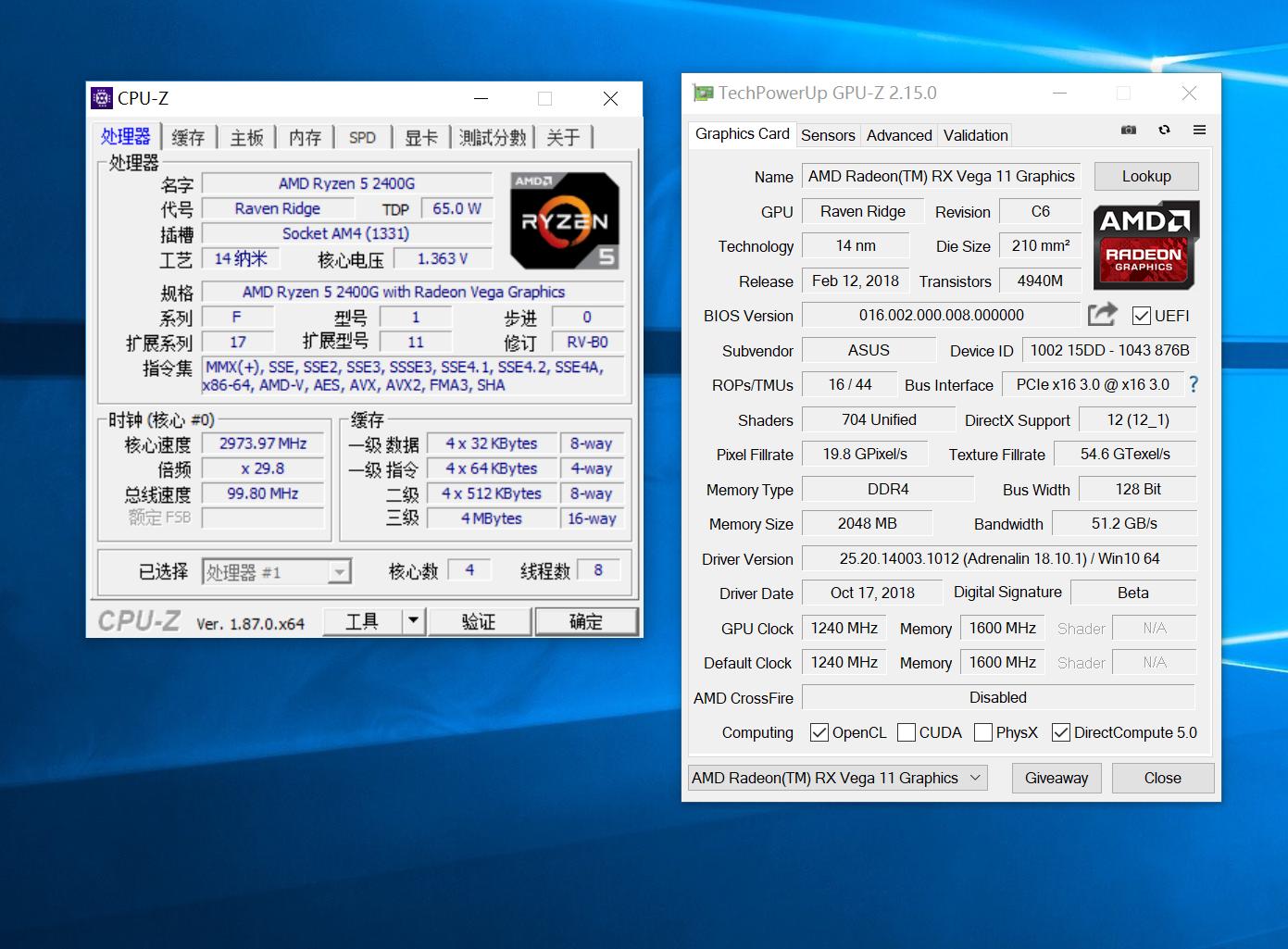Refresh readings using GPU-Z refresh icon
The image size is (1288, 949).
tap(1164, 131)
